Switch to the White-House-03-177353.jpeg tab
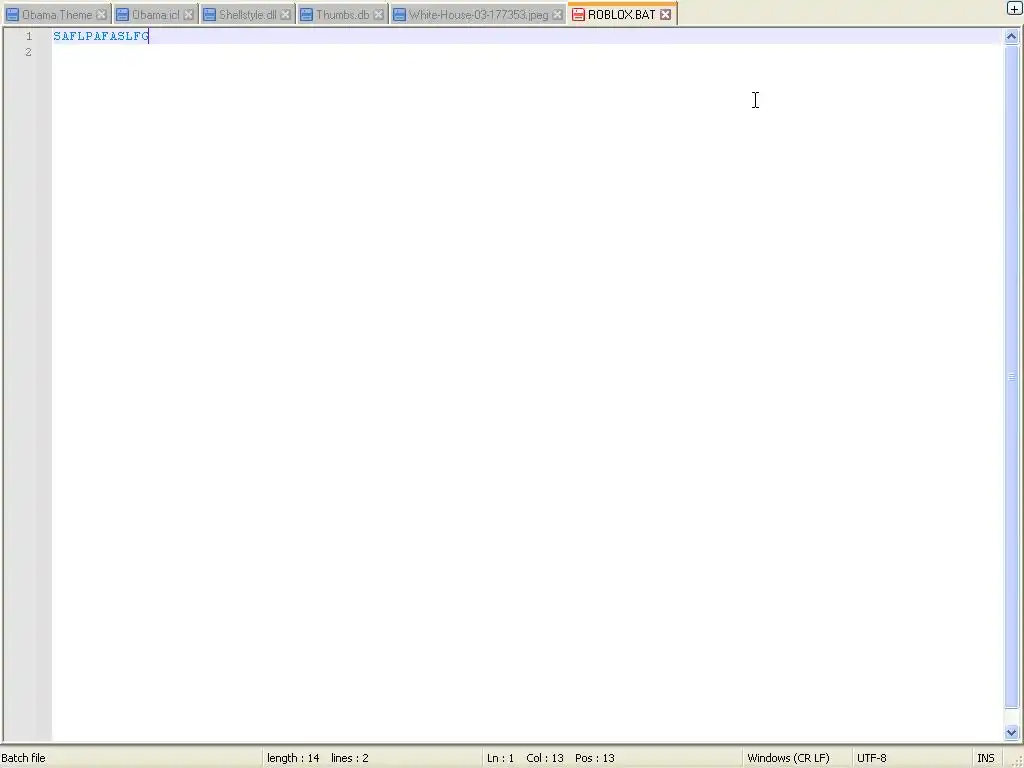The image size is (1024, 768). (478, 14)
